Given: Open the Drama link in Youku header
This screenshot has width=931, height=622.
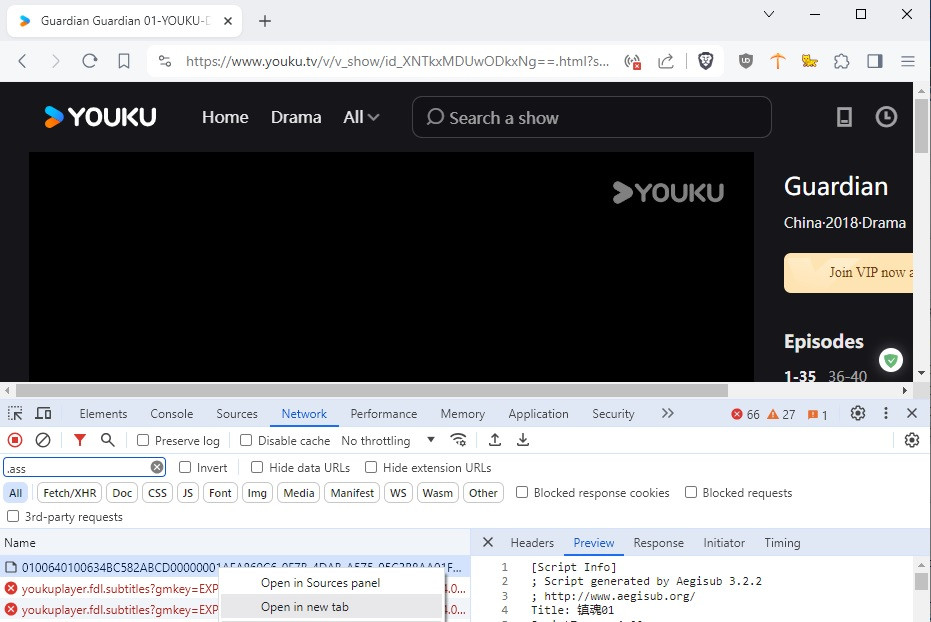Looking at the screenshot, I should (296, 117).
